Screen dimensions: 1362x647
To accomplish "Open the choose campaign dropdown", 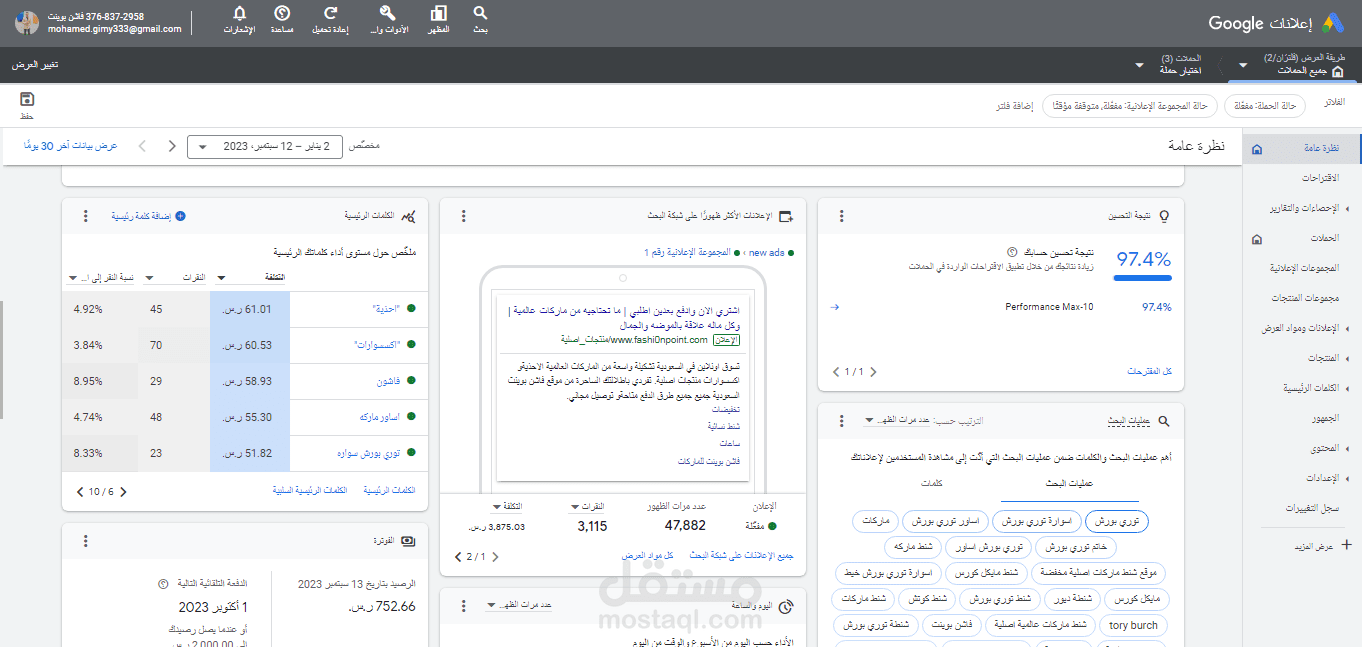I will tap(1139, 65).
